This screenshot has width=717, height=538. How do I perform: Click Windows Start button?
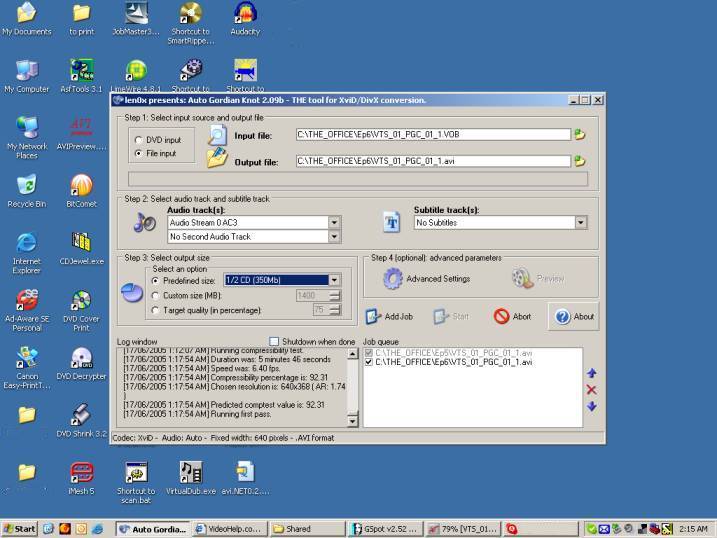pos(19,529)
